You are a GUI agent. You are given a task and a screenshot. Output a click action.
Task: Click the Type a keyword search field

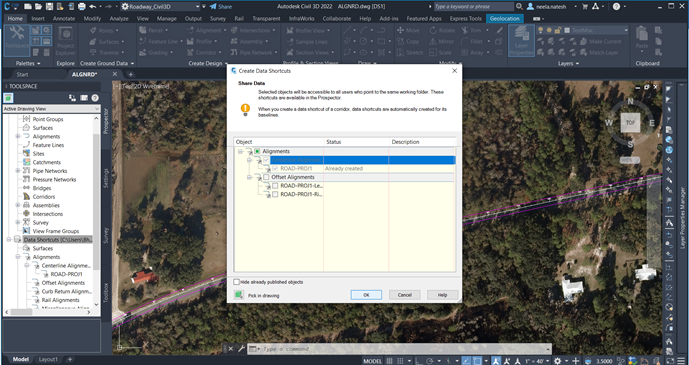[x=474, y=7]
